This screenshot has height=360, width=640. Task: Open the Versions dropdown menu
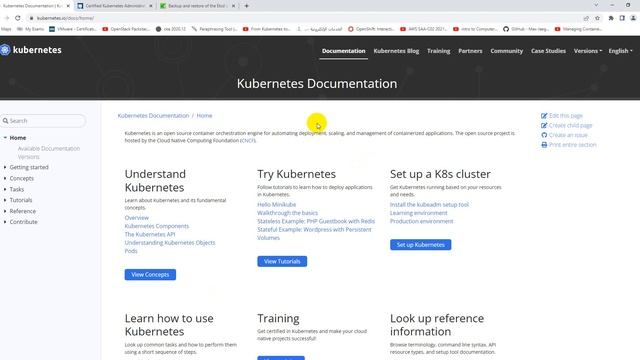click(588, 51)
